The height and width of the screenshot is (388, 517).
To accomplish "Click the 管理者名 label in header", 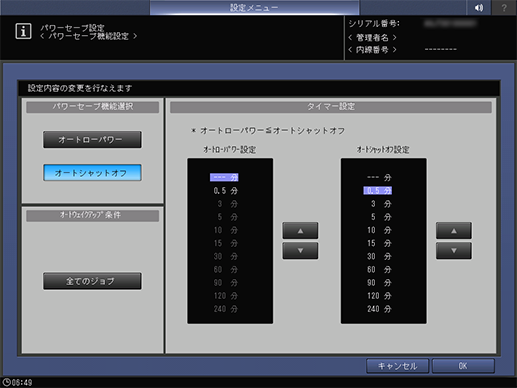I will [372, 37].
